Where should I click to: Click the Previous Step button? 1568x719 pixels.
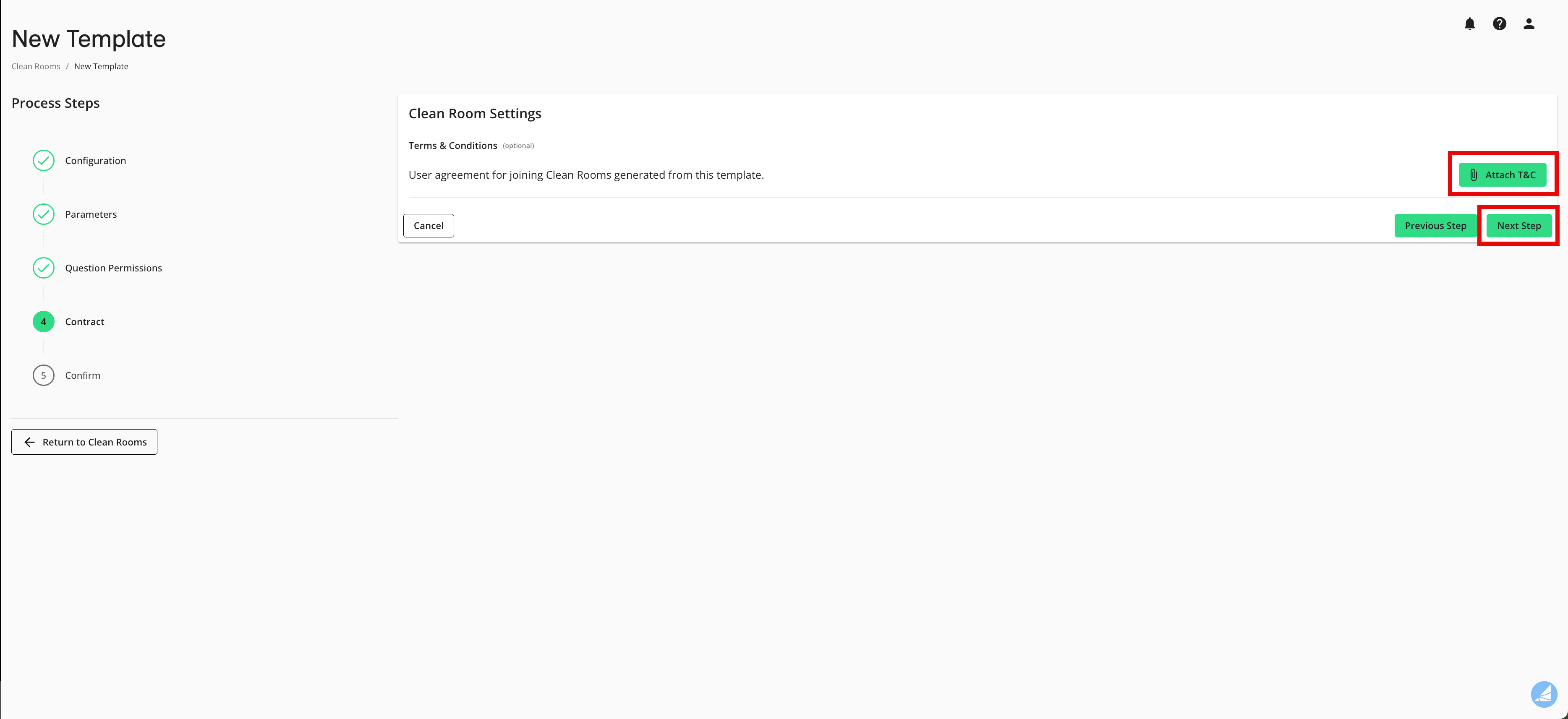1436,225
